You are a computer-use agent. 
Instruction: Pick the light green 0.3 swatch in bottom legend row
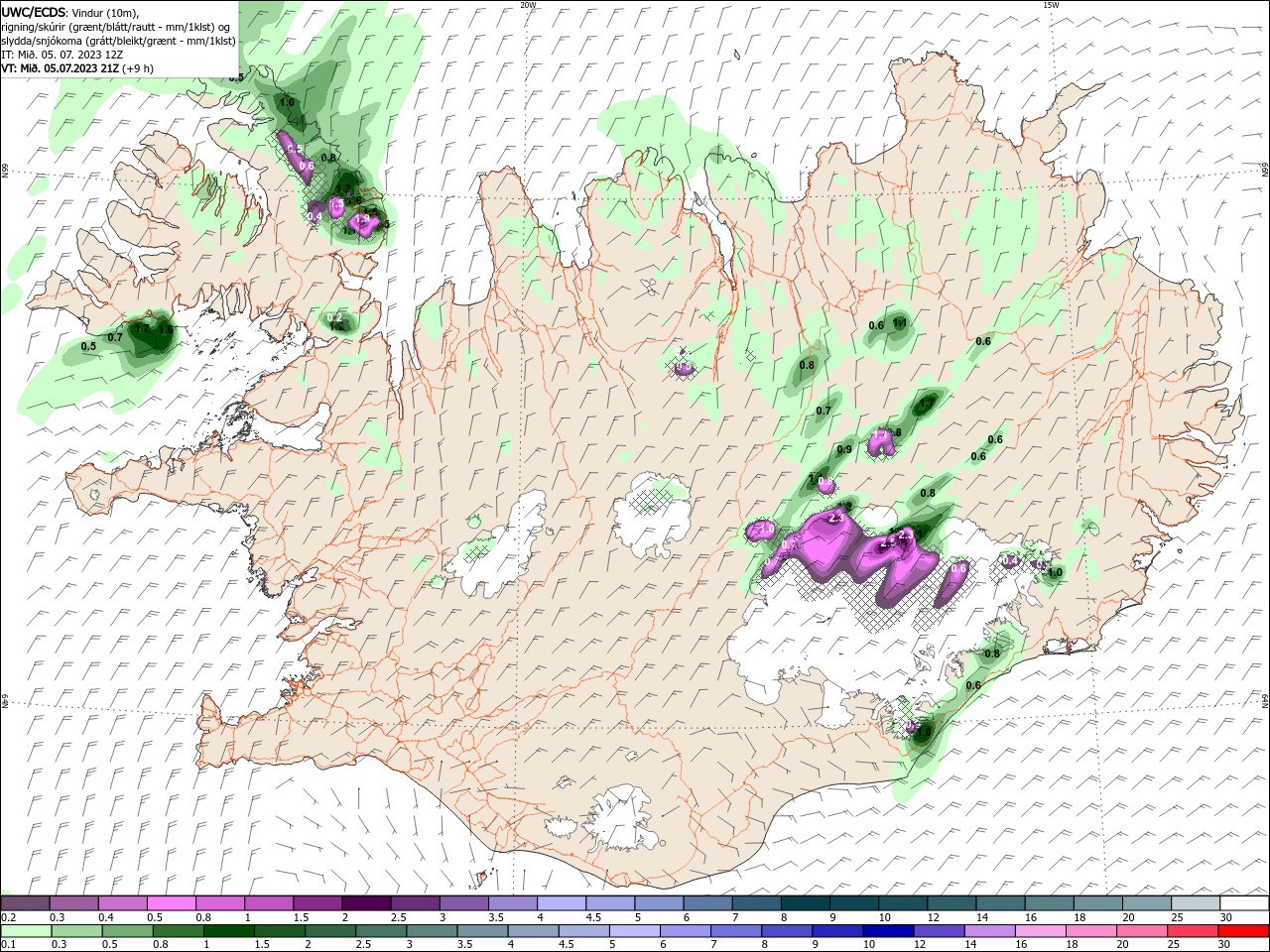point(74,931)
